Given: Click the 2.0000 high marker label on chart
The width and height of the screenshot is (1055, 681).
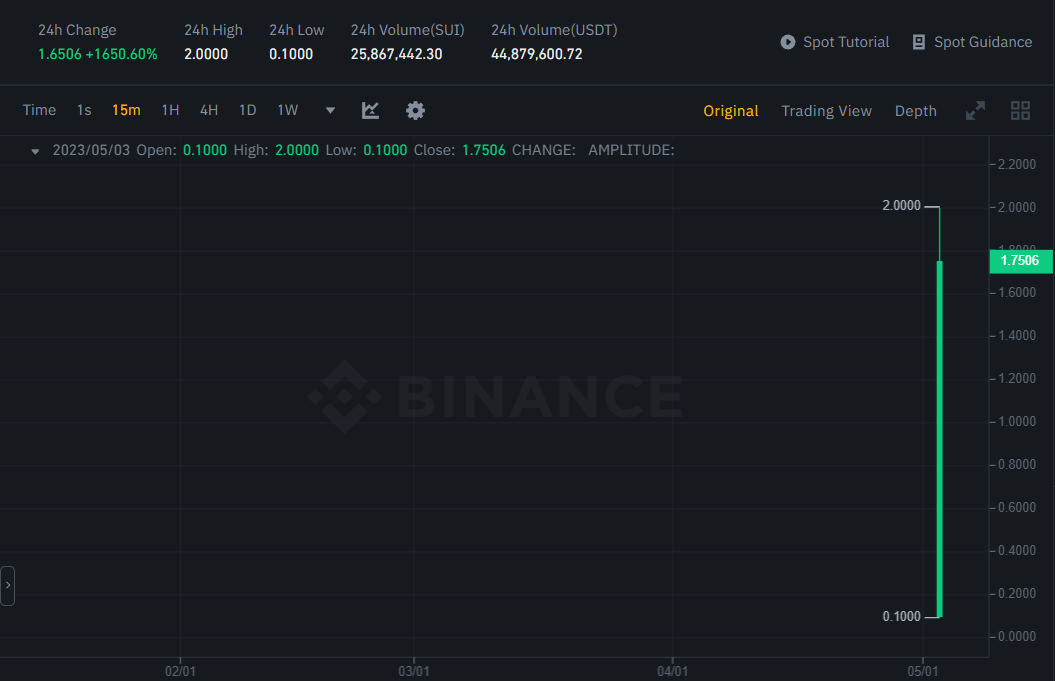Looking at the screenshot, I should click(x=901, y=205).
